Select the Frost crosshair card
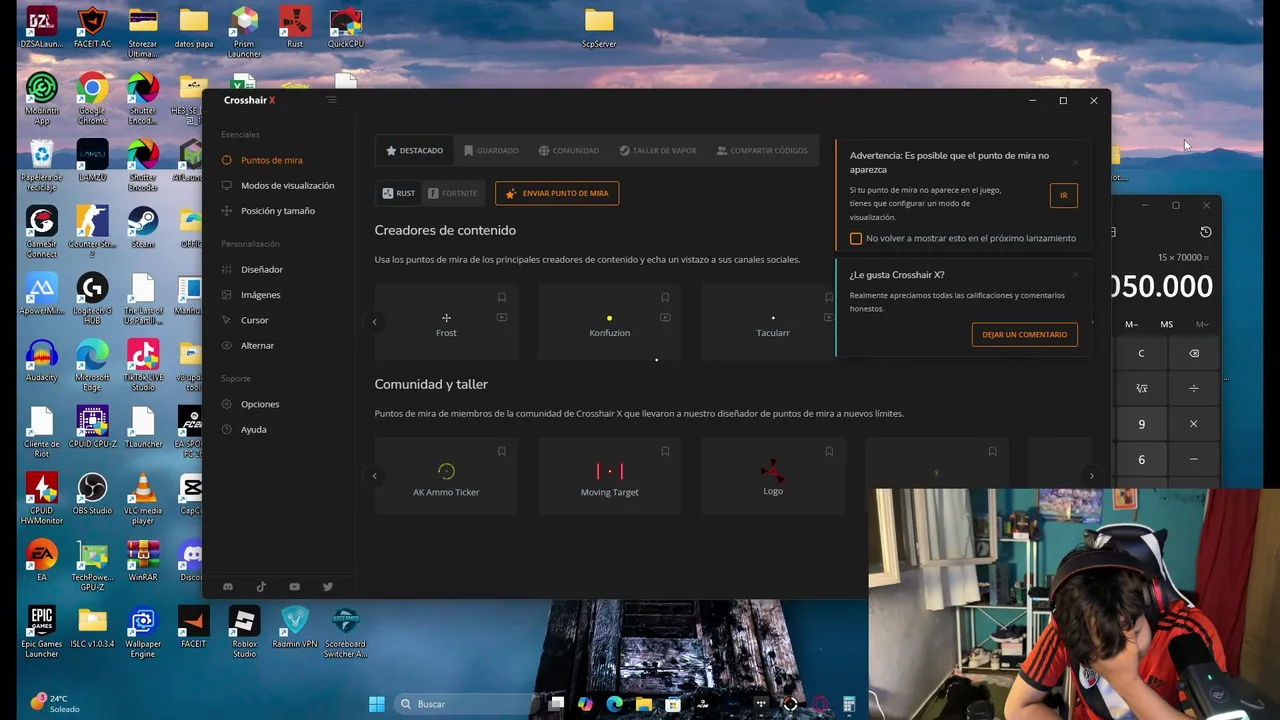This screenshot has height=720, width=1280. 446,322
